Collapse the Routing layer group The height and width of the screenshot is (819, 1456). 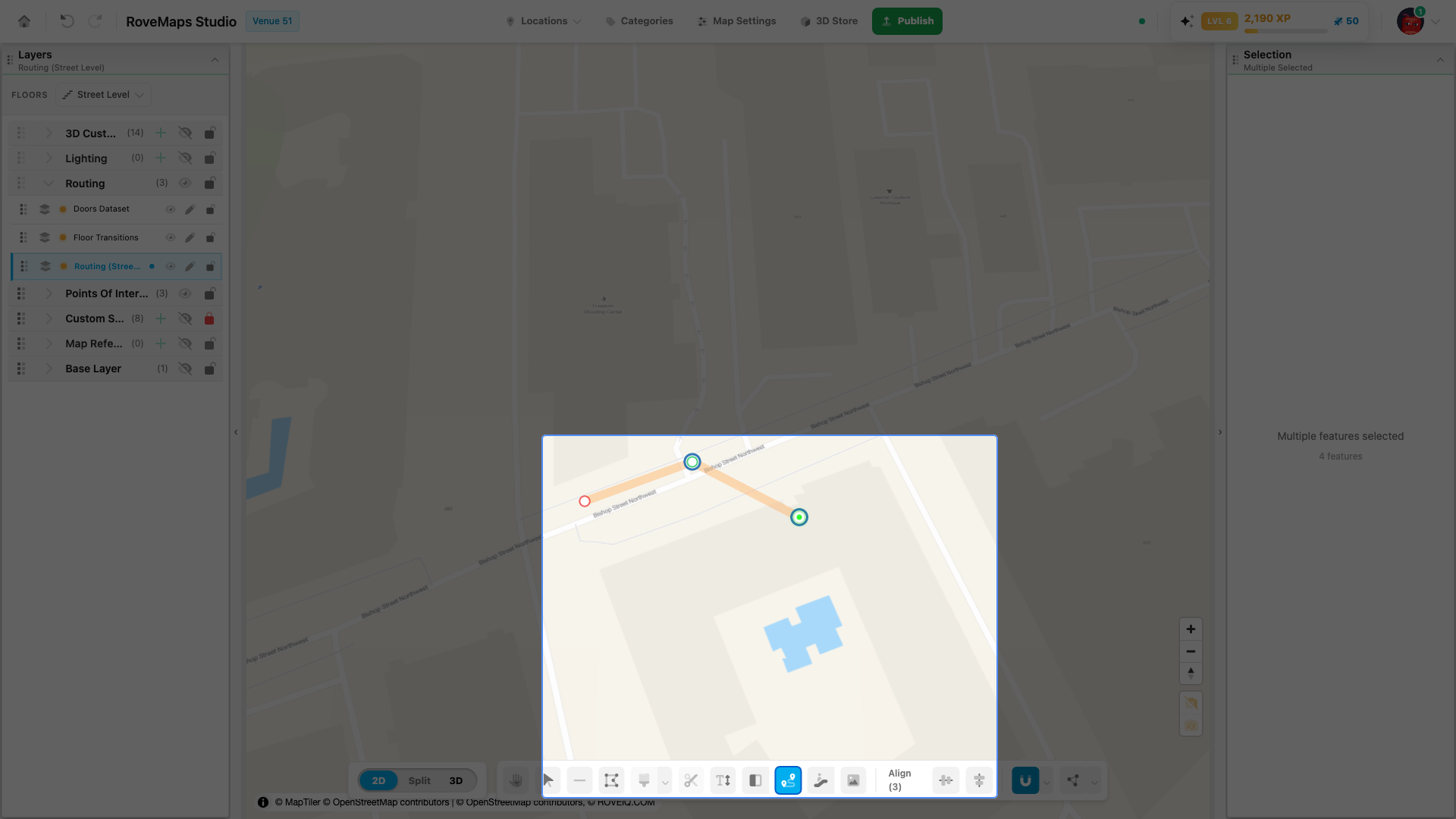(x=49, y=184)
